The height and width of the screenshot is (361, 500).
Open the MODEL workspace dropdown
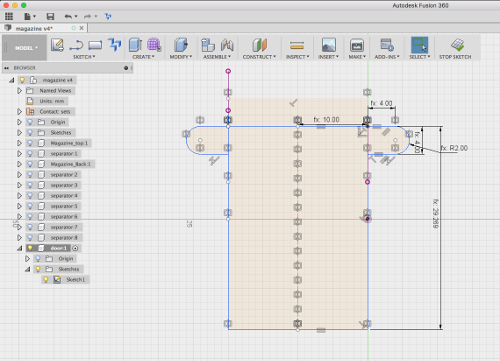click(25, 48)
